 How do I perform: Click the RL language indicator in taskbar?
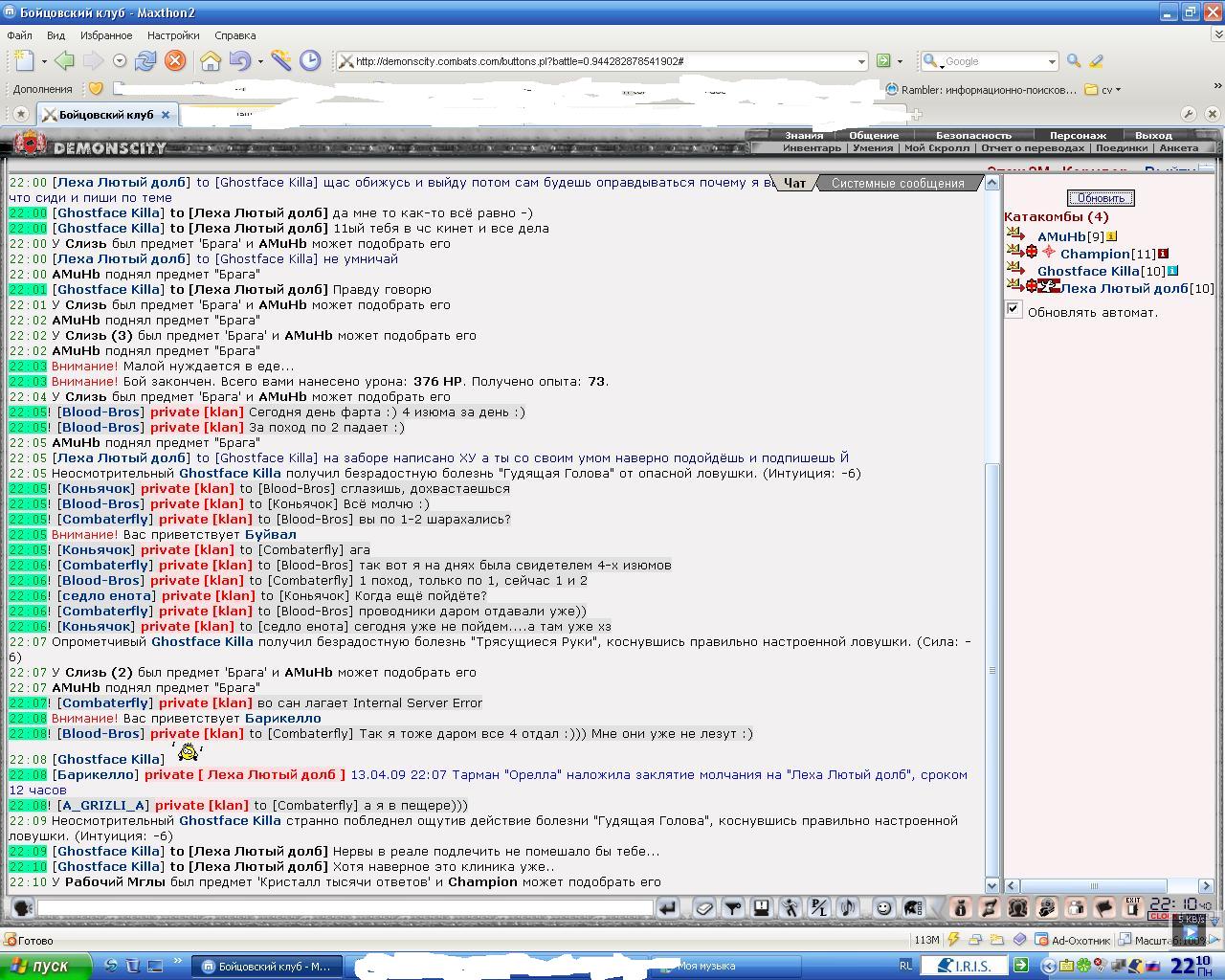(905, 967)
